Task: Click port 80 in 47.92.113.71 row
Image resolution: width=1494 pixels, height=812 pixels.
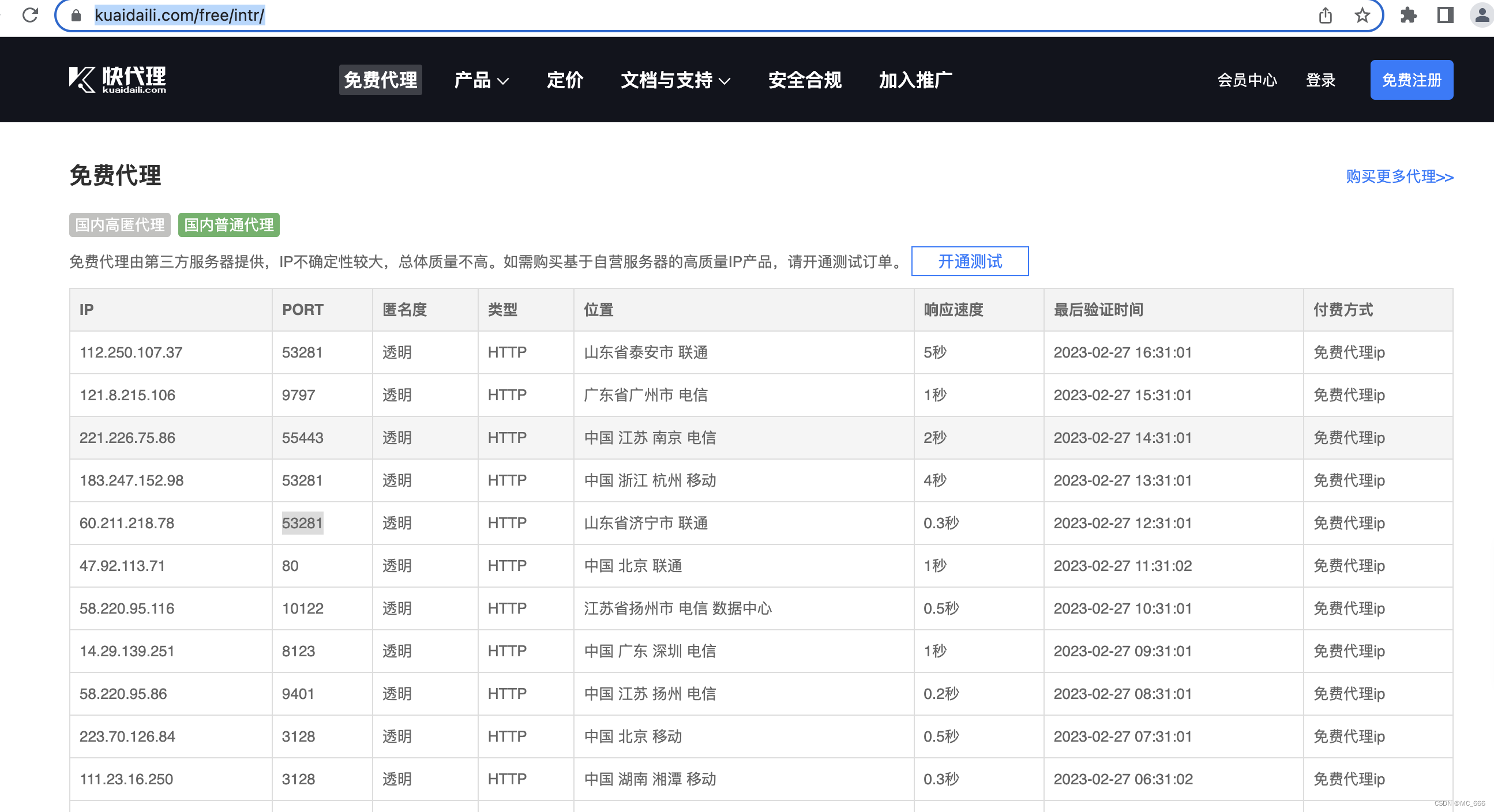Action: pyautogui.click(x=290, y=566)
